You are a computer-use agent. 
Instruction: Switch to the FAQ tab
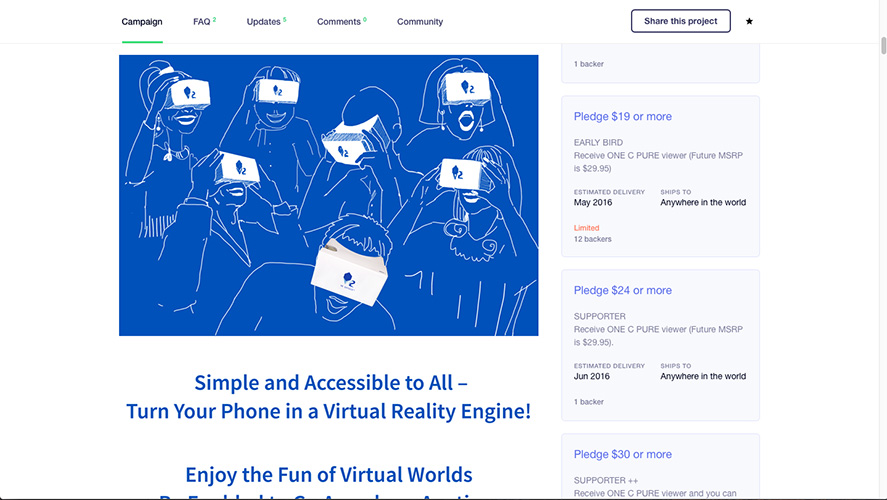204,21
